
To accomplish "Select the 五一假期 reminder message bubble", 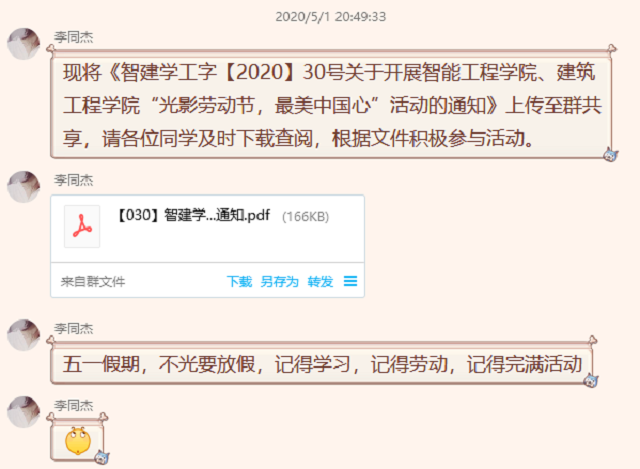I will tap(322, 363).
